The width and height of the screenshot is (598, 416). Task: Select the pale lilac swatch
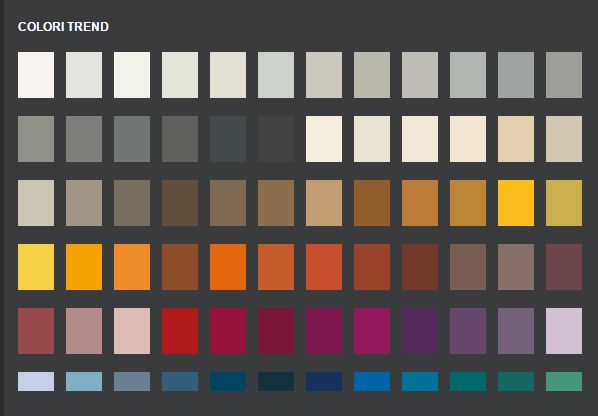pos(564,331)
